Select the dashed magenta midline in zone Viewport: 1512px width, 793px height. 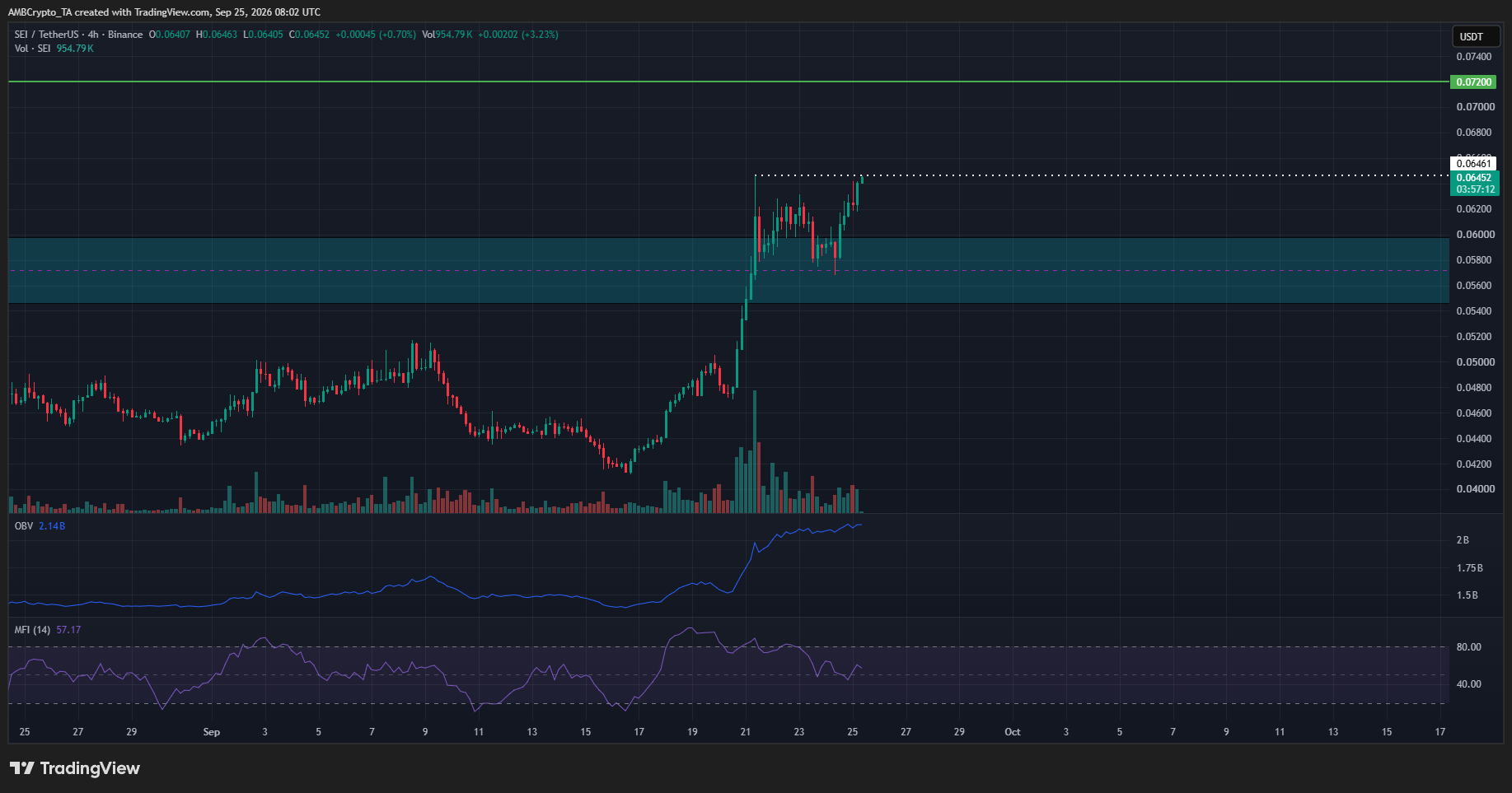click(x=728, y=270)
